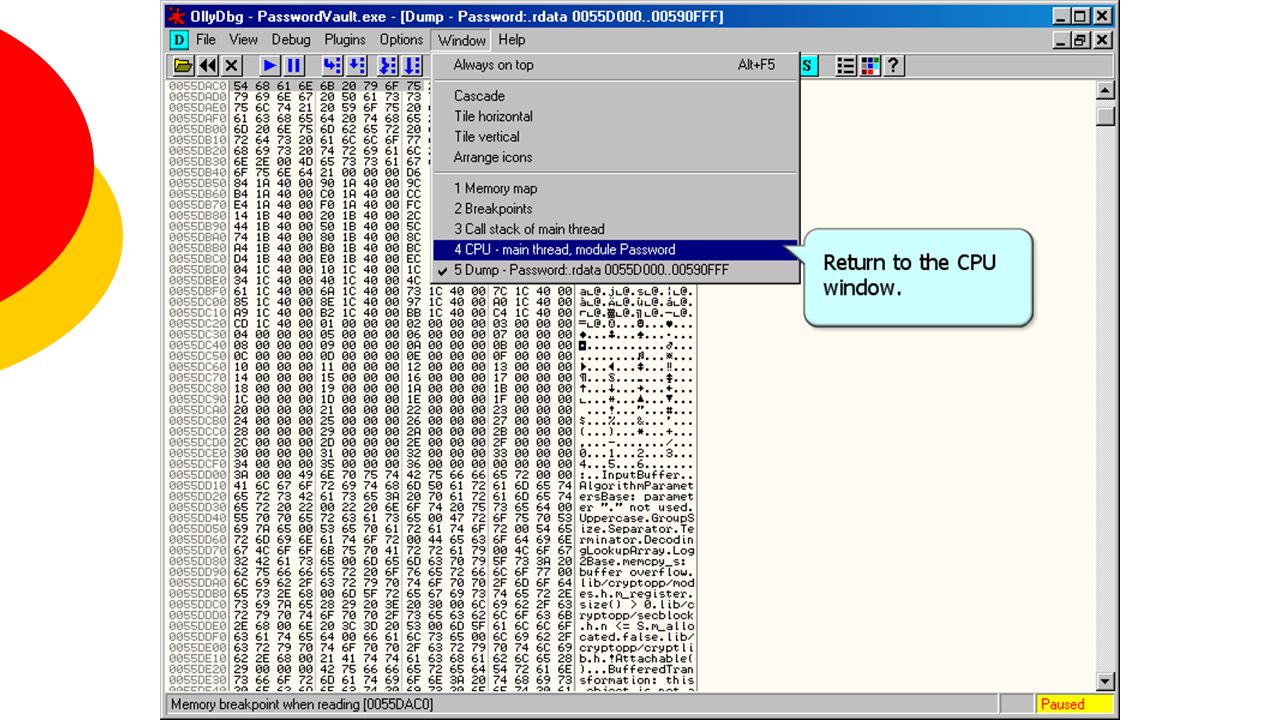The width and height of the screenshot is (1280, 720).
Task: Click address 0055DD00 in dump
Action: [x=199, y=474]
